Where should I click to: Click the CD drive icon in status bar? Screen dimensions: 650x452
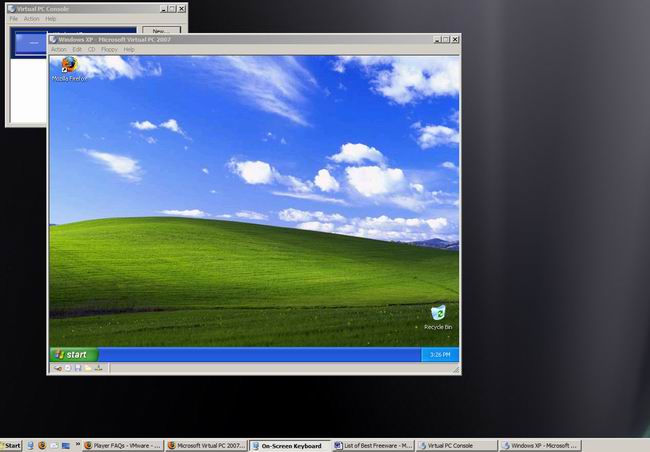(68, 368)
